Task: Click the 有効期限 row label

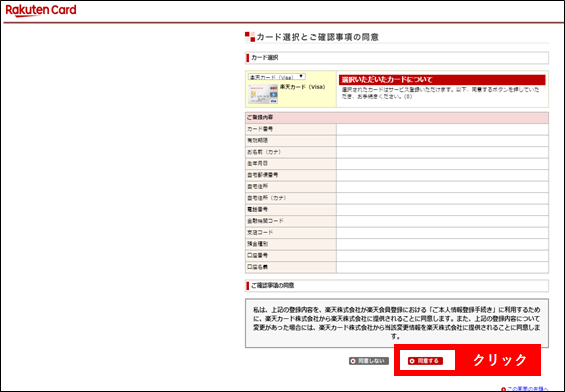Action: coord(257,141)
